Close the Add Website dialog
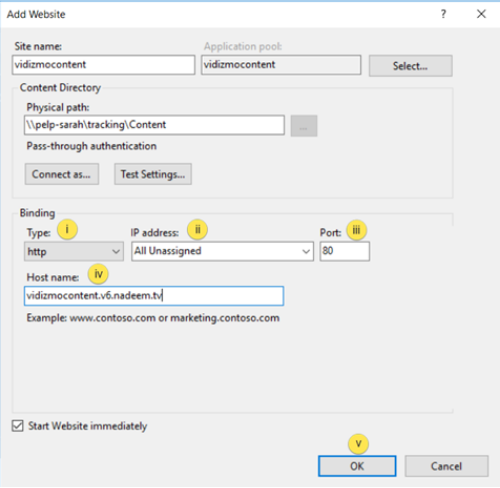Screen dimensions: 500x488 [481, 14]
